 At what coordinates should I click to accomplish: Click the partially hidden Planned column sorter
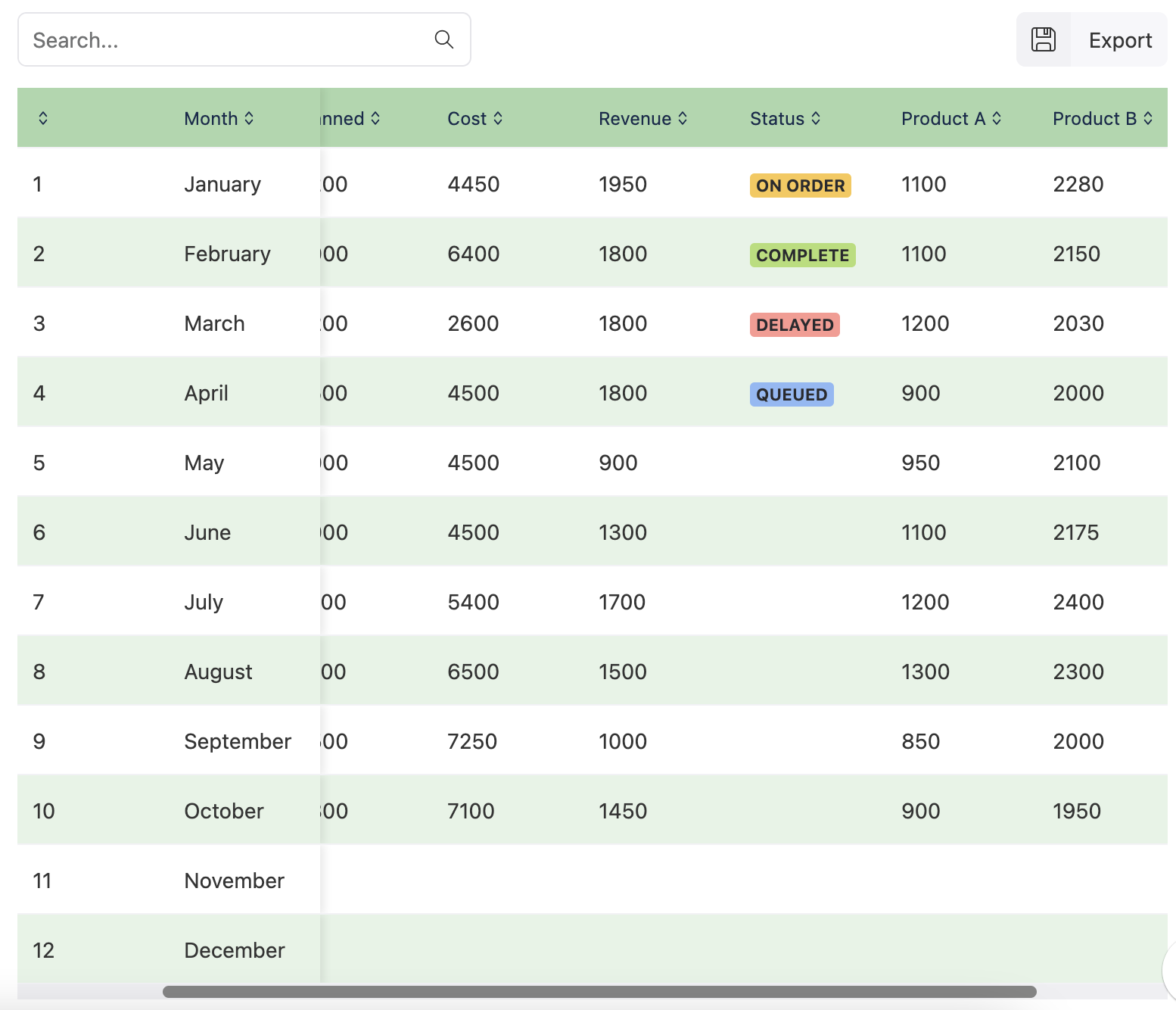point(375,118)
